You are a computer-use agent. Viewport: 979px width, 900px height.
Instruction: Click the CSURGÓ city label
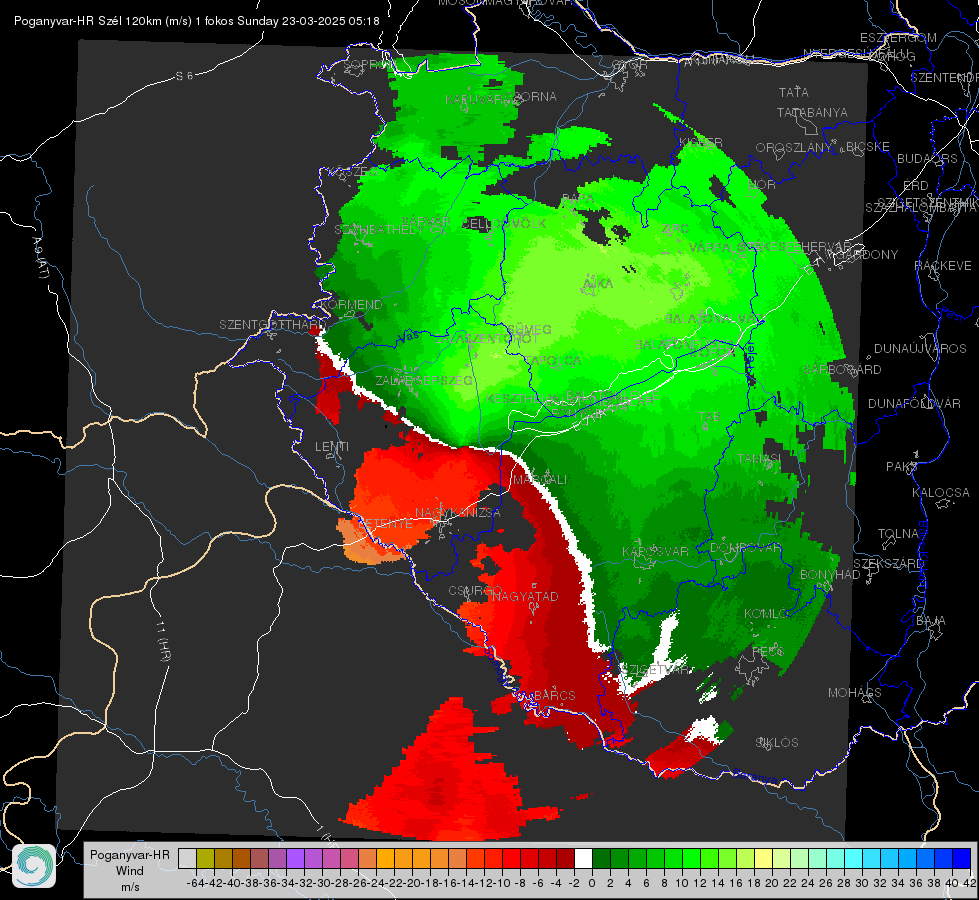pos(476,591)
